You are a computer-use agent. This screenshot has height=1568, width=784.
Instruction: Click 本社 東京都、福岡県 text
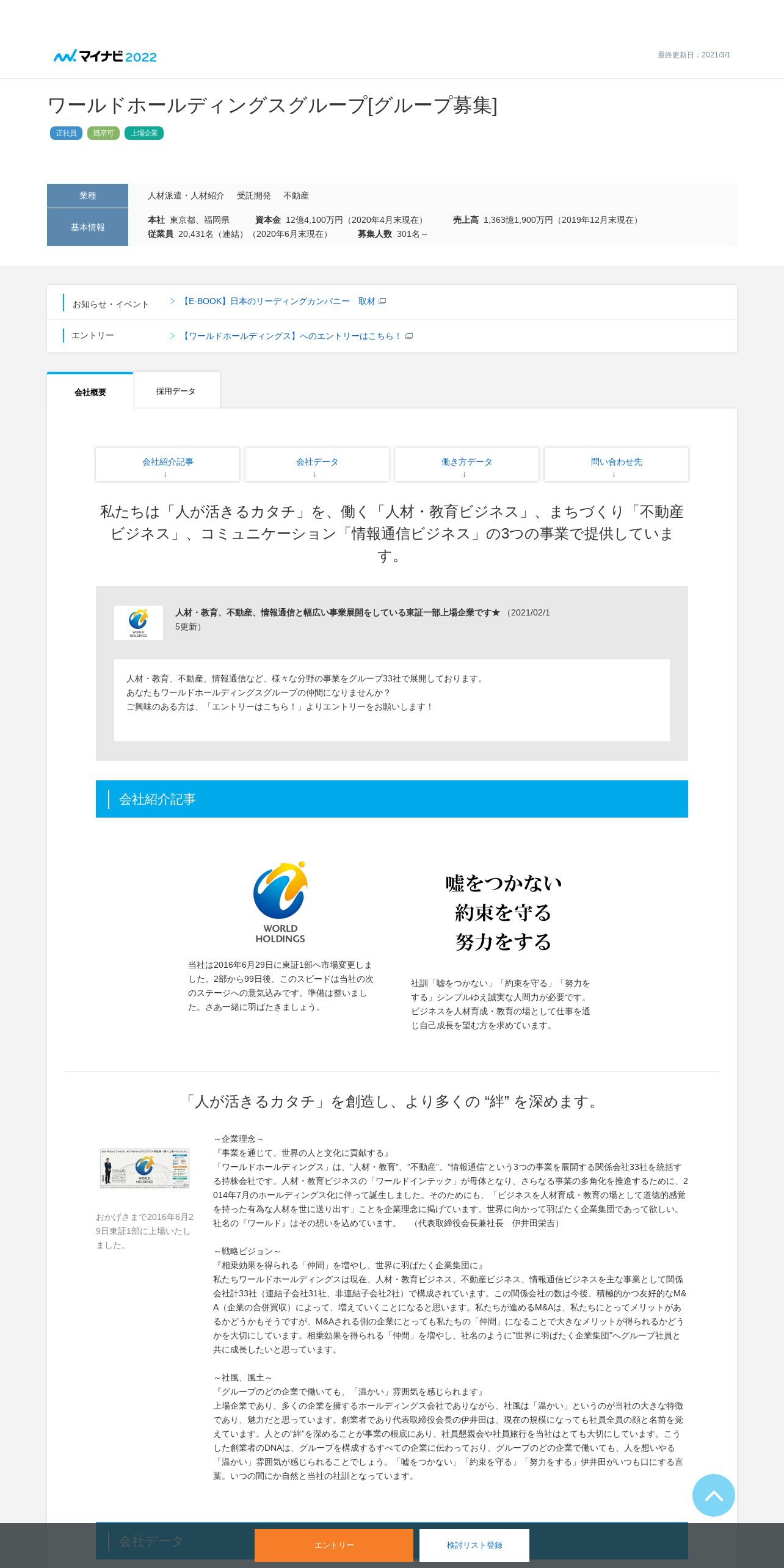point(189,220)
